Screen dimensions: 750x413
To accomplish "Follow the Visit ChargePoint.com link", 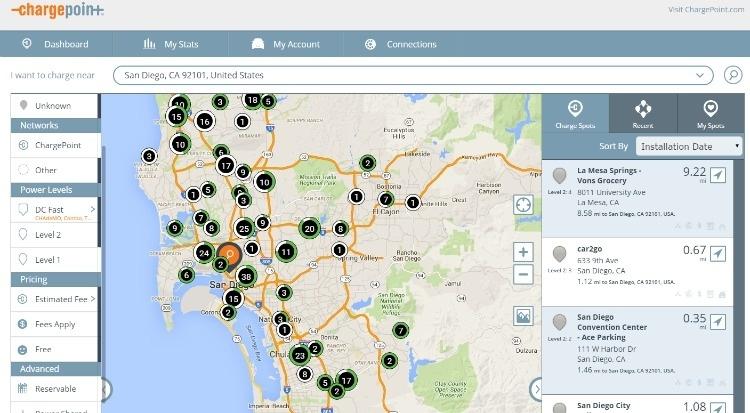I will [706, 10].
